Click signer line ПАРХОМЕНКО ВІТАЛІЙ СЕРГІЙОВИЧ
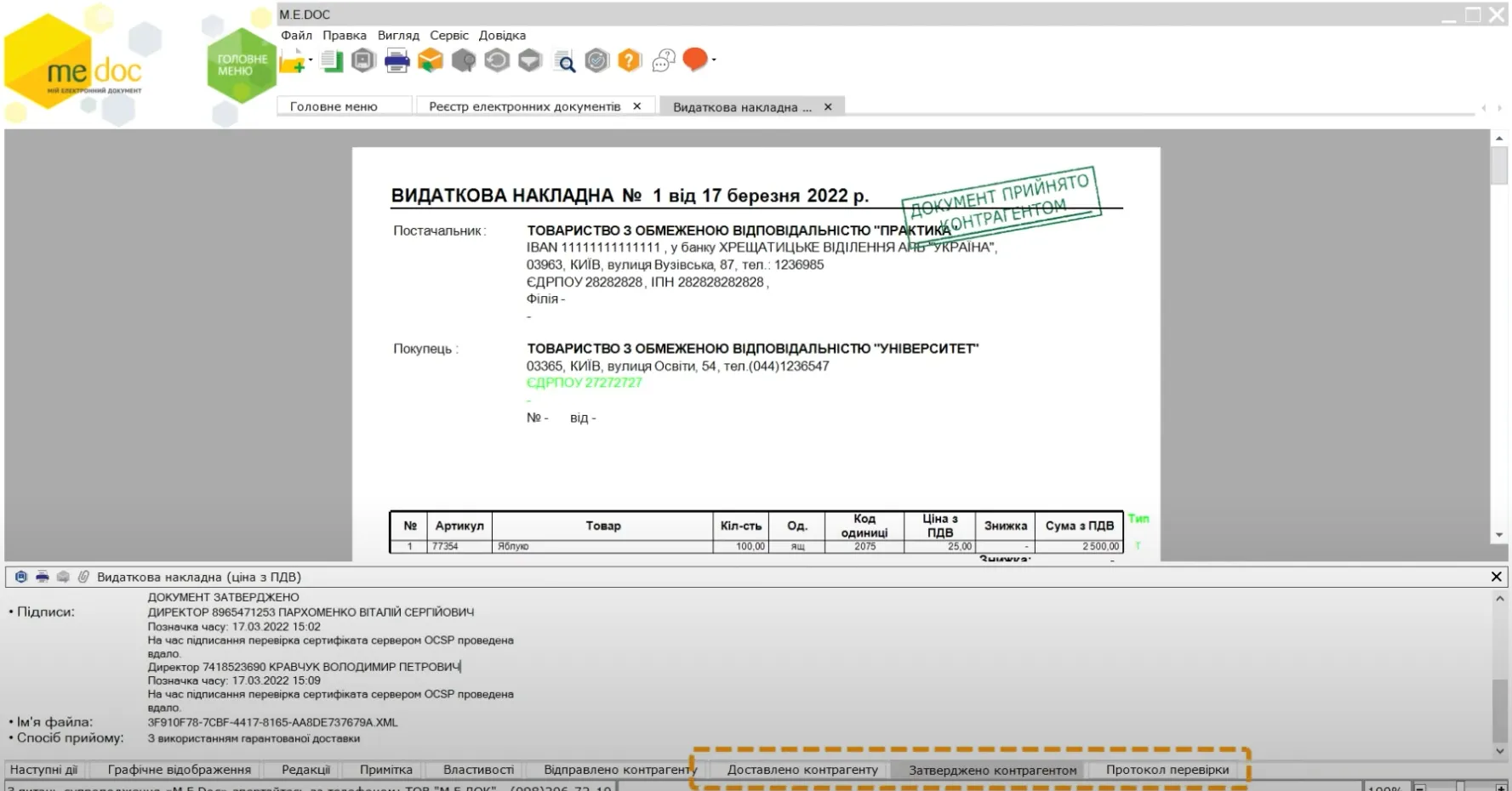 [x=311, y=612]
